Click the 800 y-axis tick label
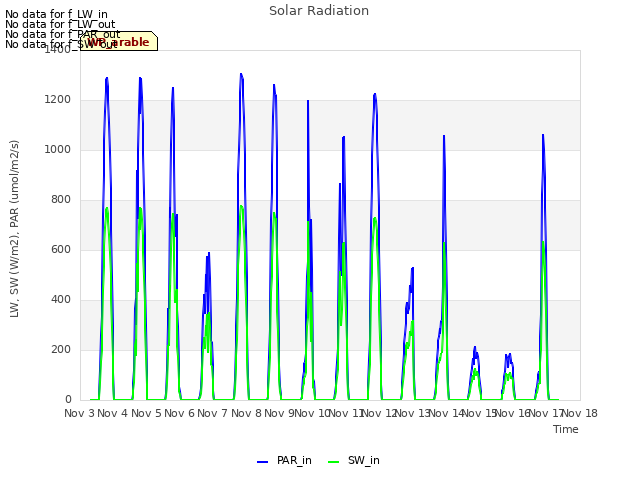The height and width of the screenshot is (480, 640). (x=61, y=200)
